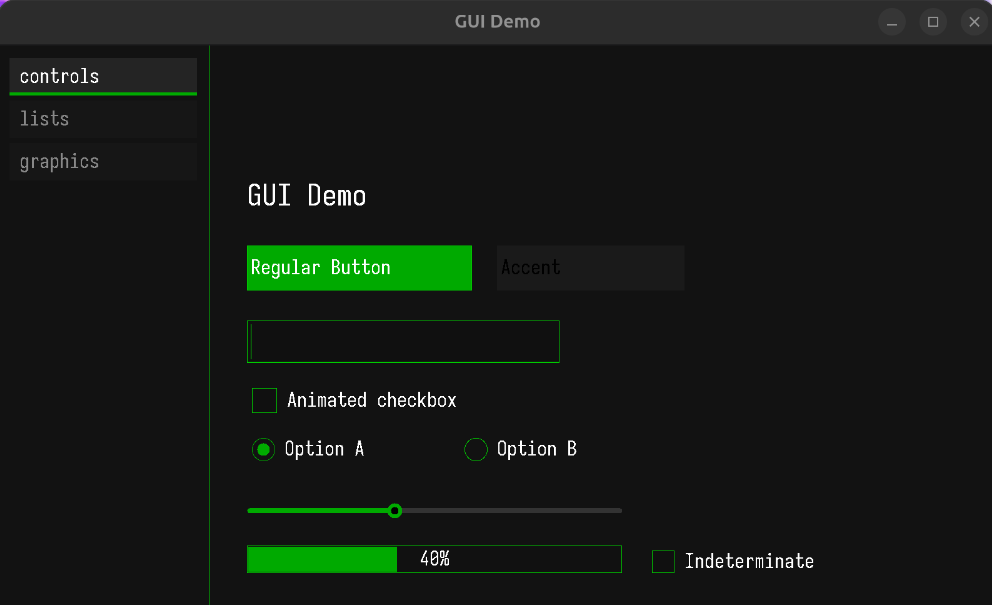This screenshot has height=605, width=992.
Task: Maximize the GUI Demo window
Action: tap(933, 22)
